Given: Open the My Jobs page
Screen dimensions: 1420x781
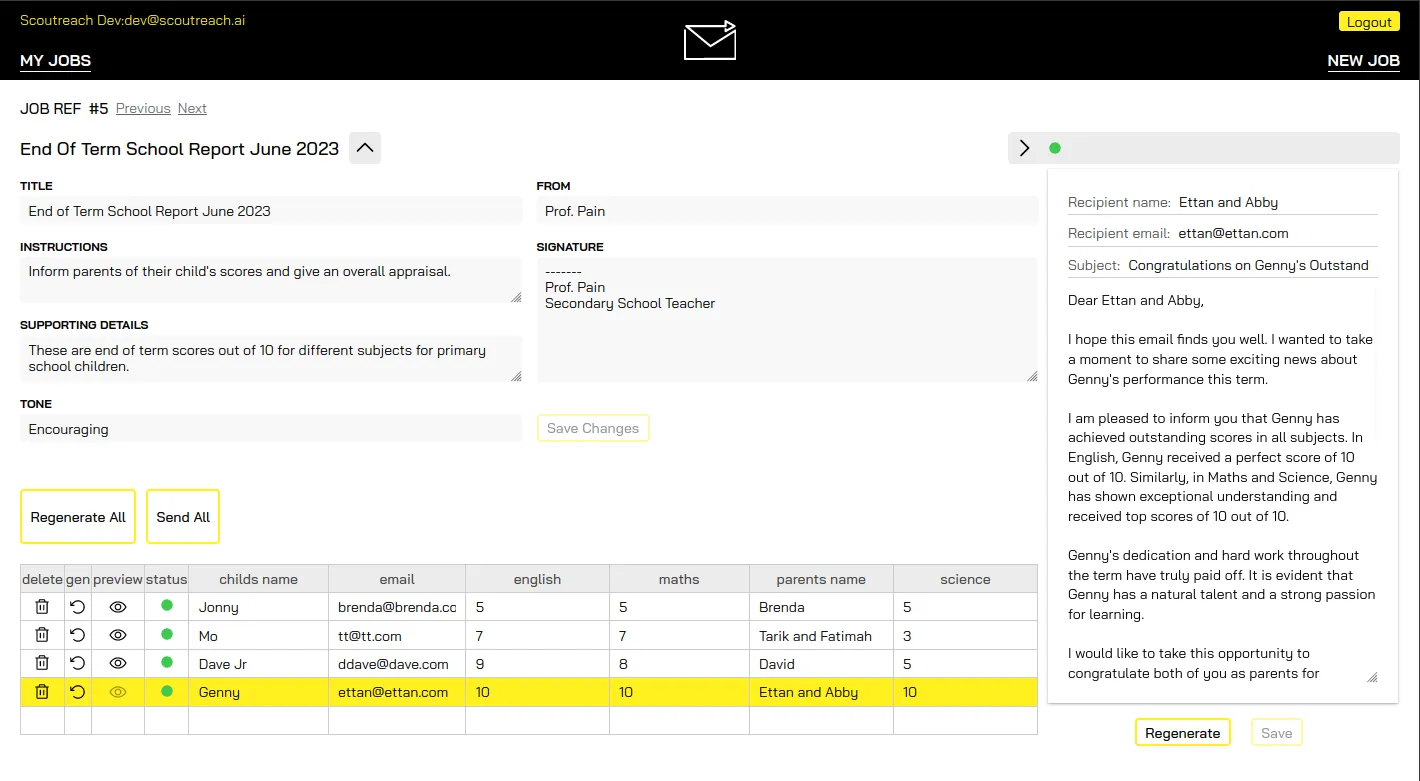Looking at the screenshot, I should click(x=55, y=61).
